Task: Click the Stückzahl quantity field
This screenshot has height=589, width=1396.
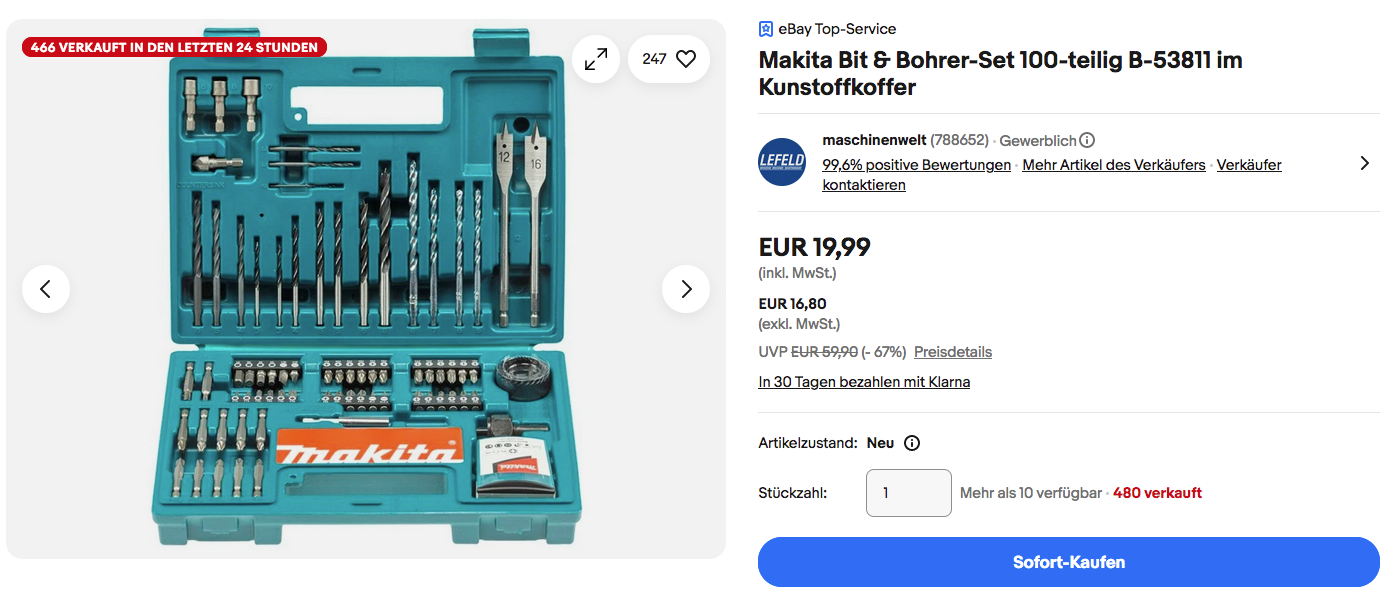Action: 908,493
